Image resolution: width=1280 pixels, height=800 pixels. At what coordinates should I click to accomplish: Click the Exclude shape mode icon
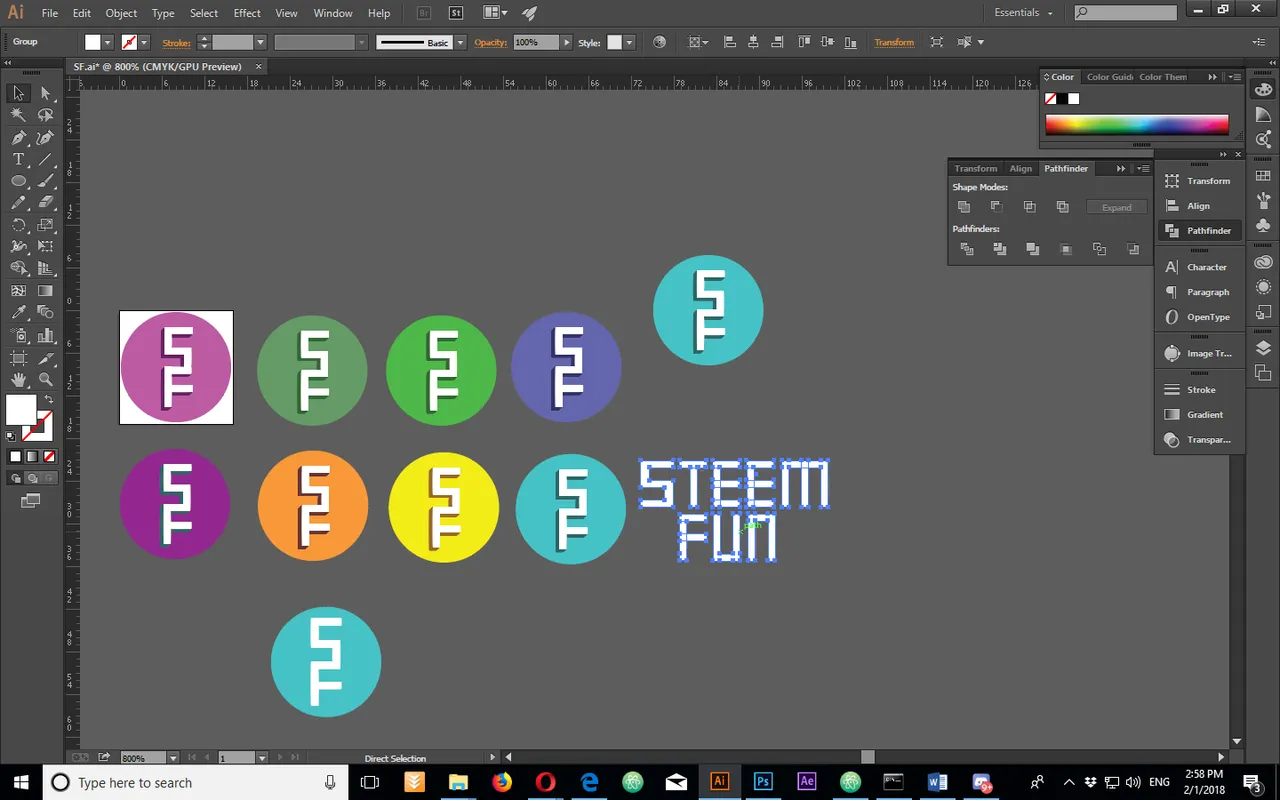1063,207
